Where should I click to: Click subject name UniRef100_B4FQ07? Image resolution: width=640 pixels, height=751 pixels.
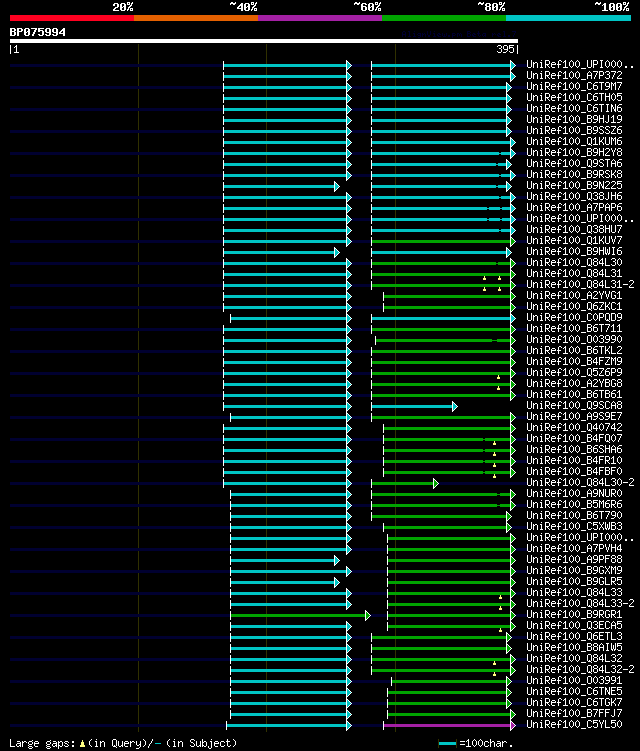pyautogui.click(x=574, y=439)
